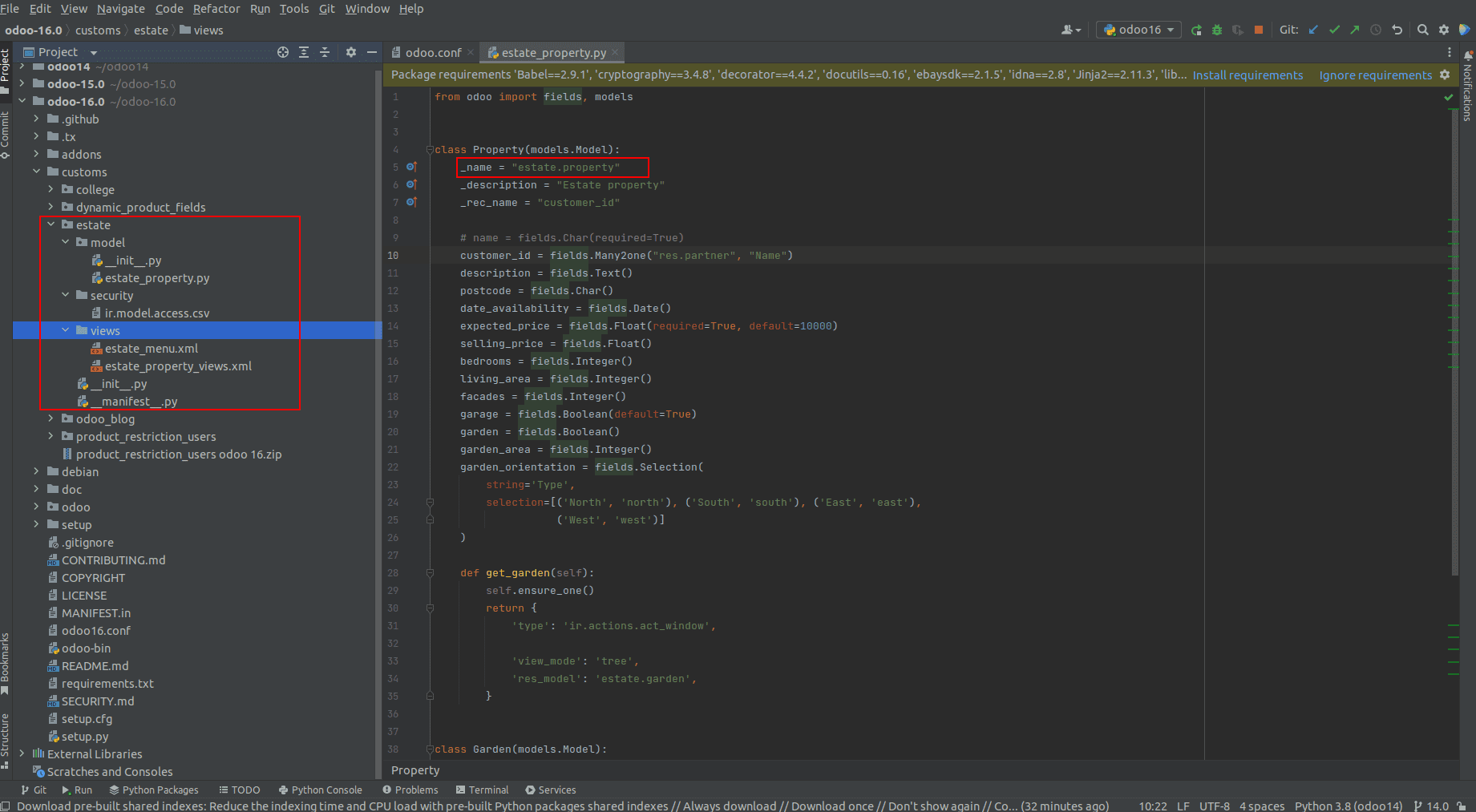1476x812 pixels.
Task: Hide the Project tool window
Action: click(372, 52)
